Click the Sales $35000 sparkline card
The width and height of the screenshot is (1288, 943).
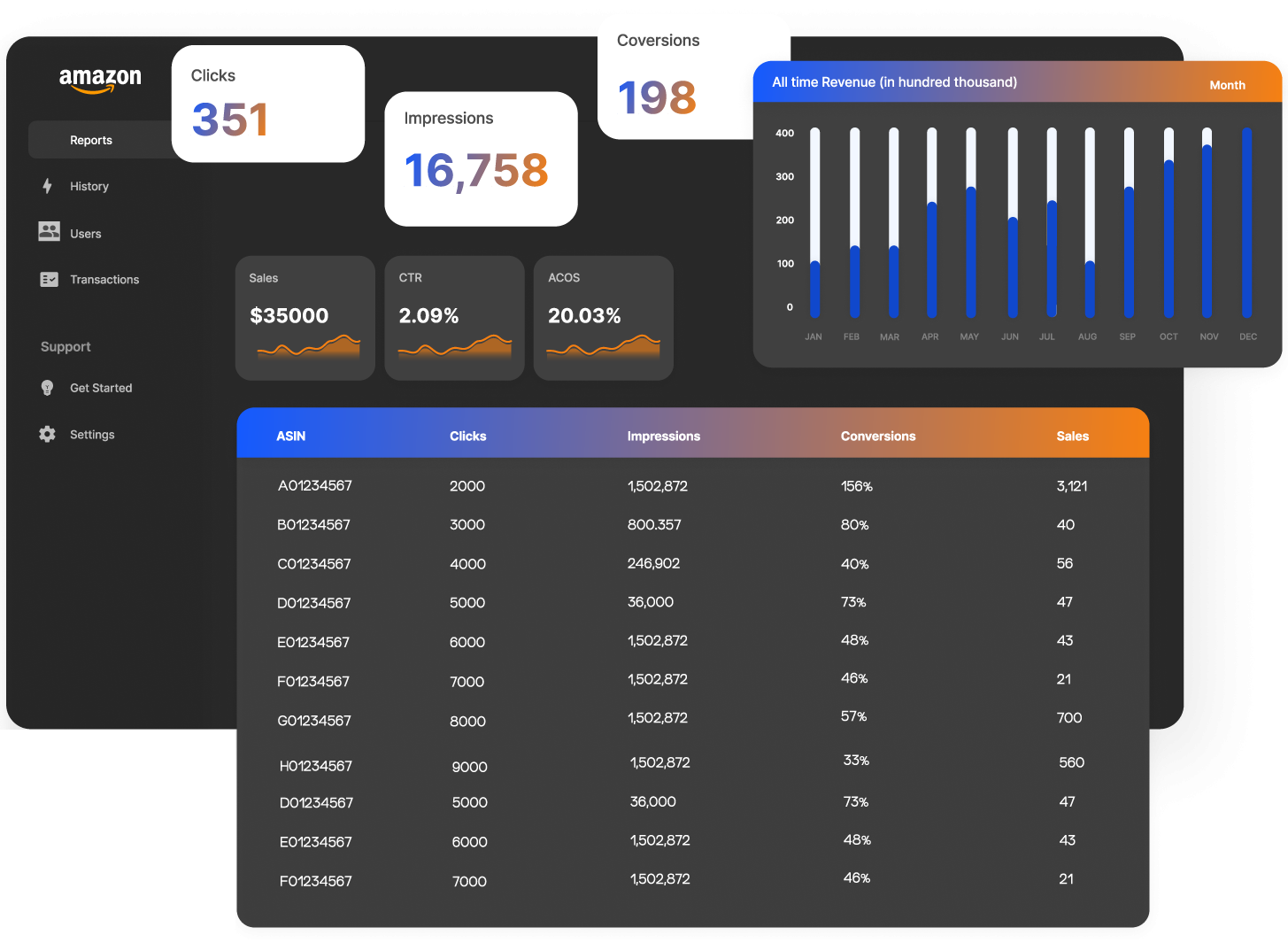click(305, 318)
